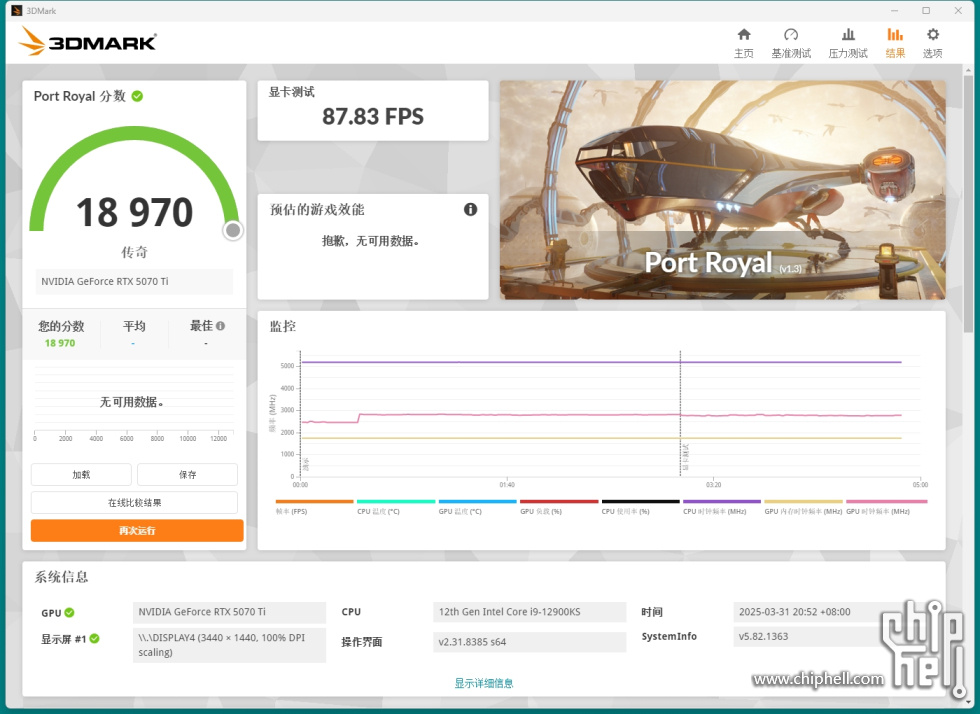
Task: Click the GPU name field in system info
Action: point(229,612)
